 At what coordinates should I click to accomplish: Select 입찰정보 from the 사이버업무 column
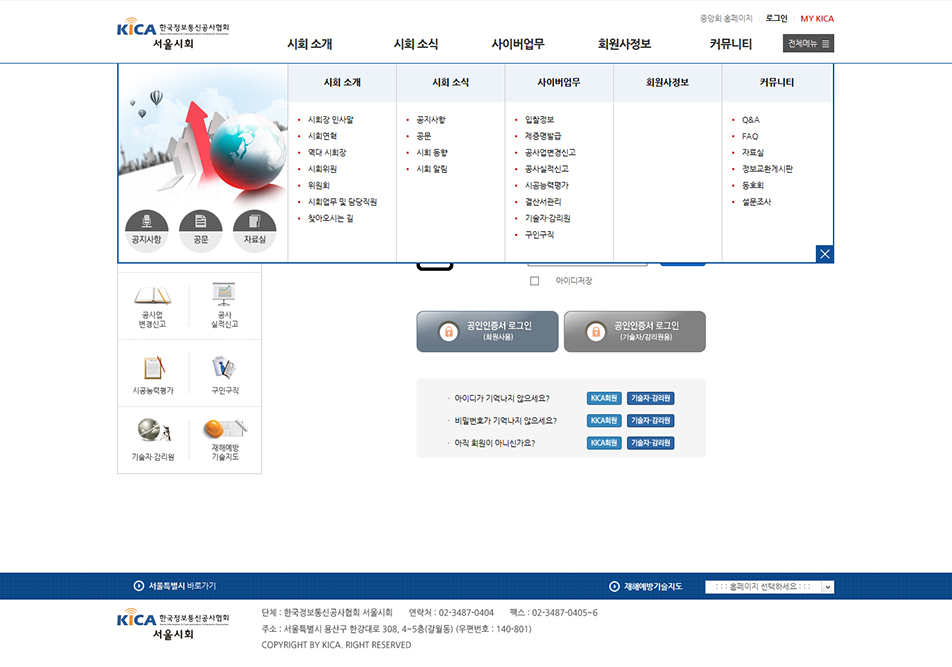tap(539, 120)
